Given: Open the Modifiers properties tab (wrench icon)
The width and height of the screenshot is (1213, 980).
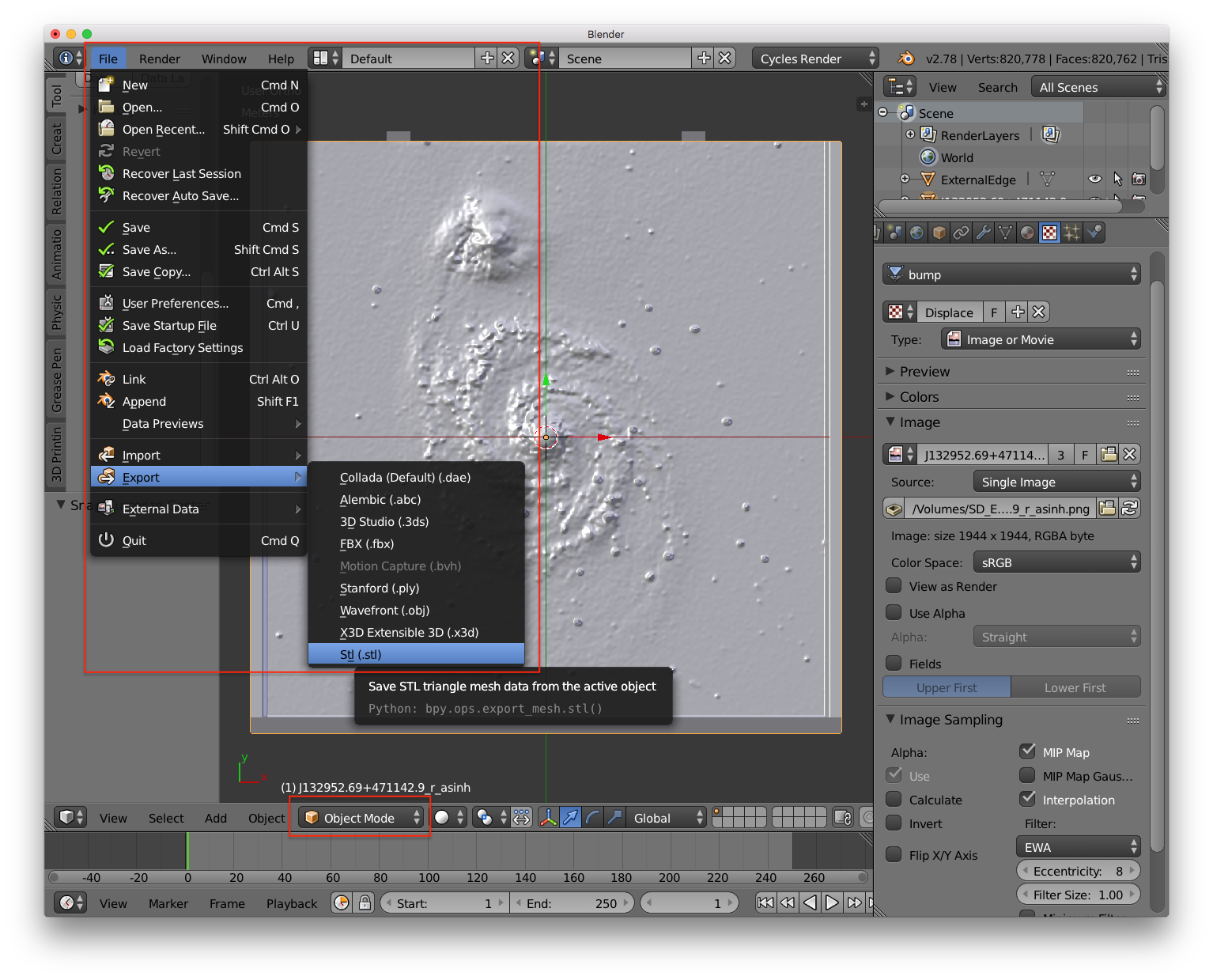Looking at the screenshot, I should (984, 232).
